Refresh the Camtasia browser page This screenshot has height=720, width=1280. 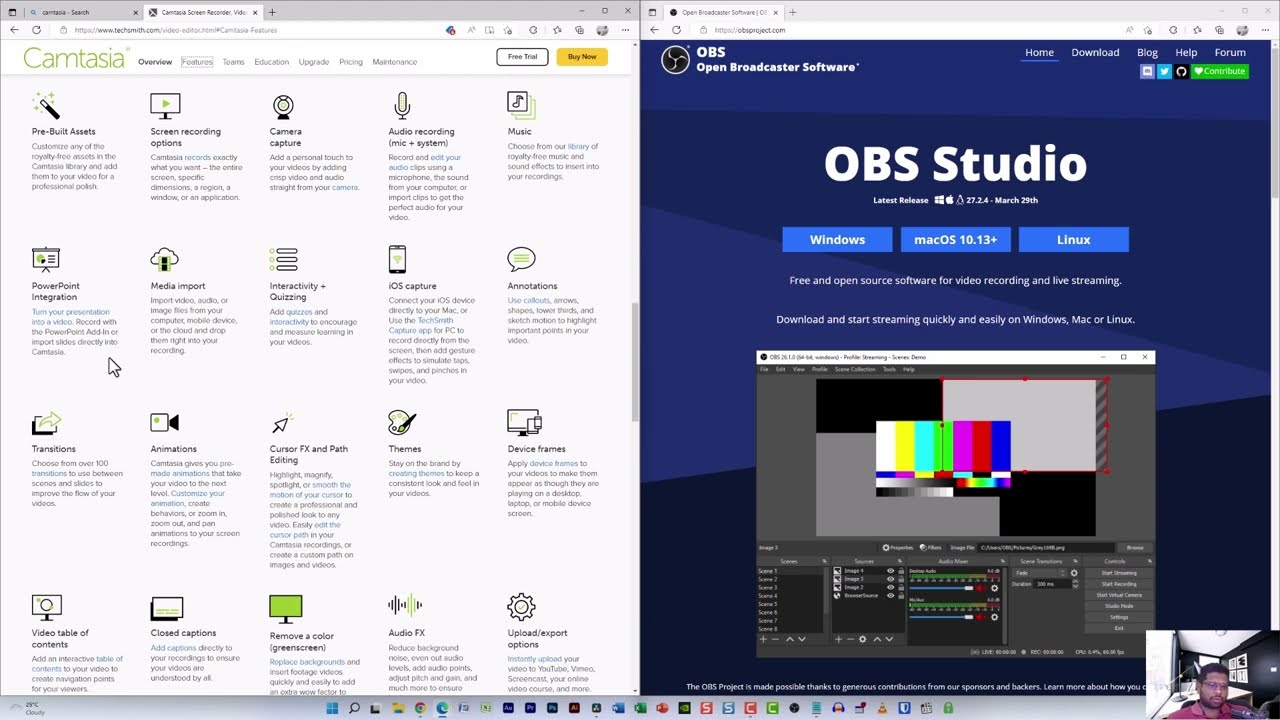point(36,30)
